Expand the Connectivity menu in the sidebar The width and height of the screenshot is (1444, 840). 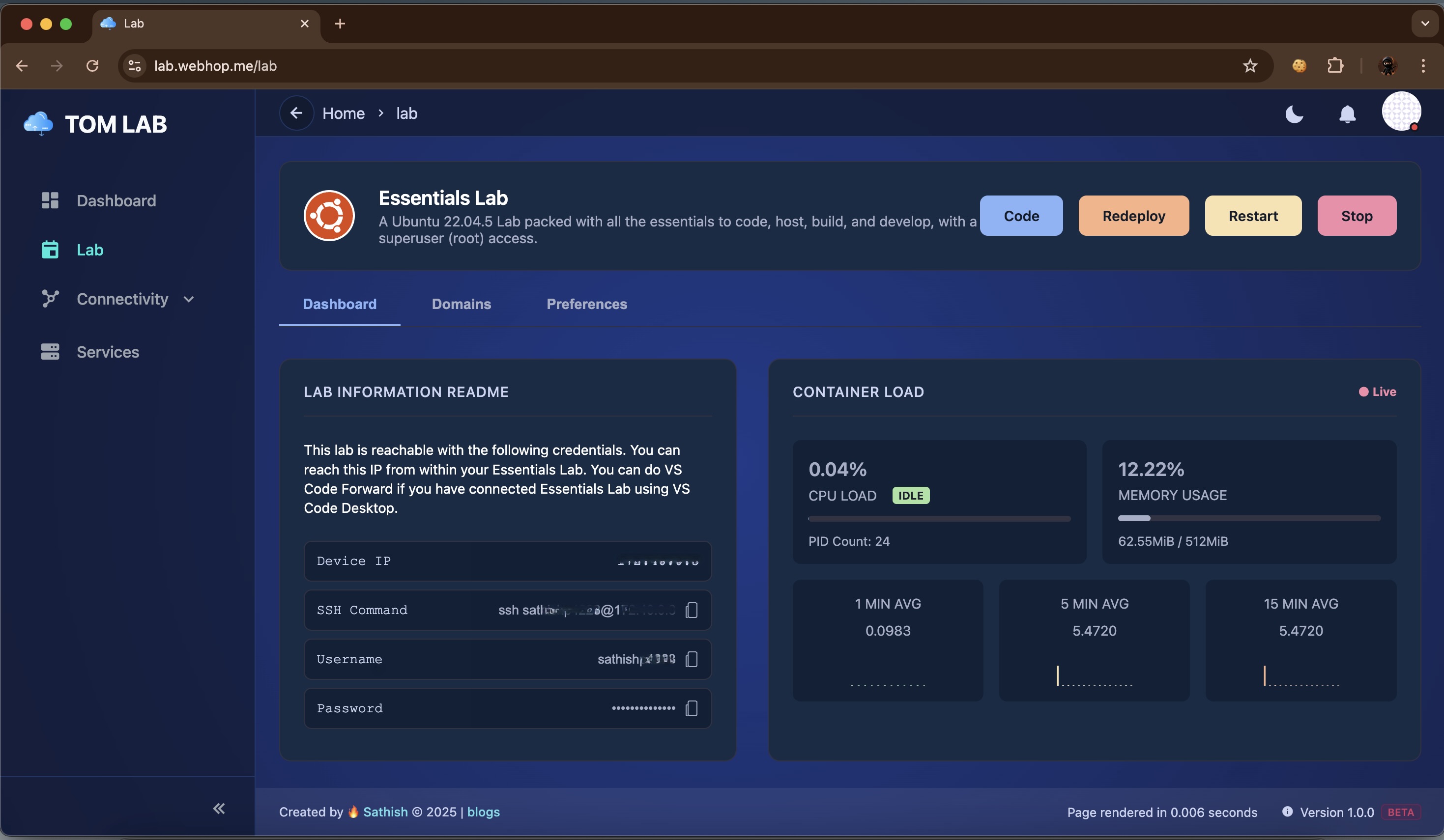click(122, 299)
